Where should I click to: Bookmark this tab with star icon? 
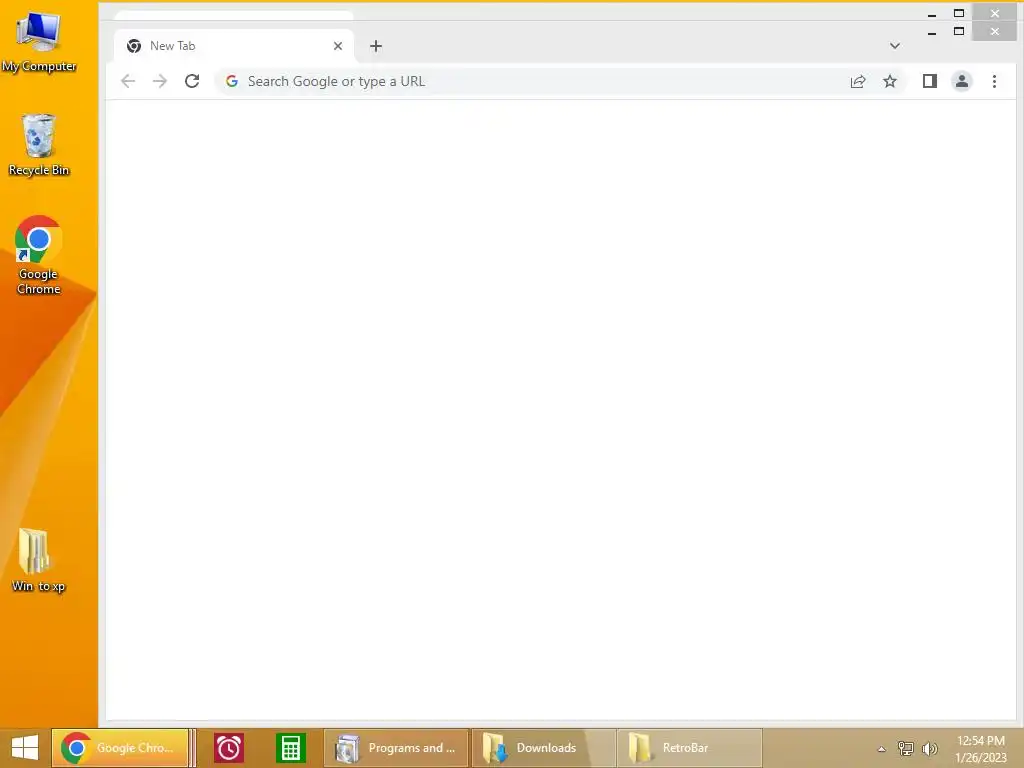pyautogui.click(x=889, y=81)
